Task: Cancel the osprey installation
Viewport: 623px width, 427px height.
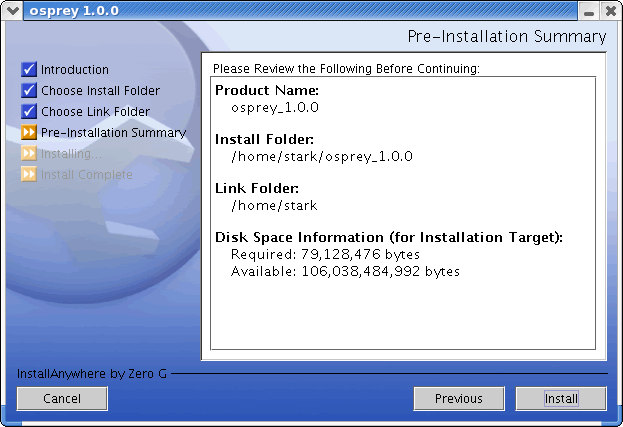Action: [x=62, y=398]
